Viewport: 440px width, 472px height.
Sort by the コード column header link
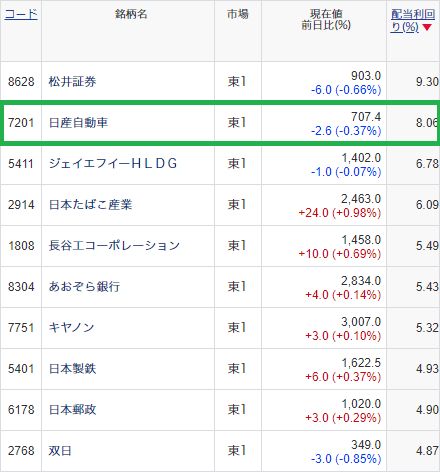pos(21,14)
